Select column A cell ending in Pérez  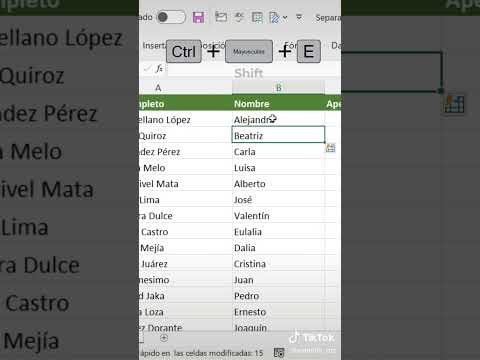(185, 151)
